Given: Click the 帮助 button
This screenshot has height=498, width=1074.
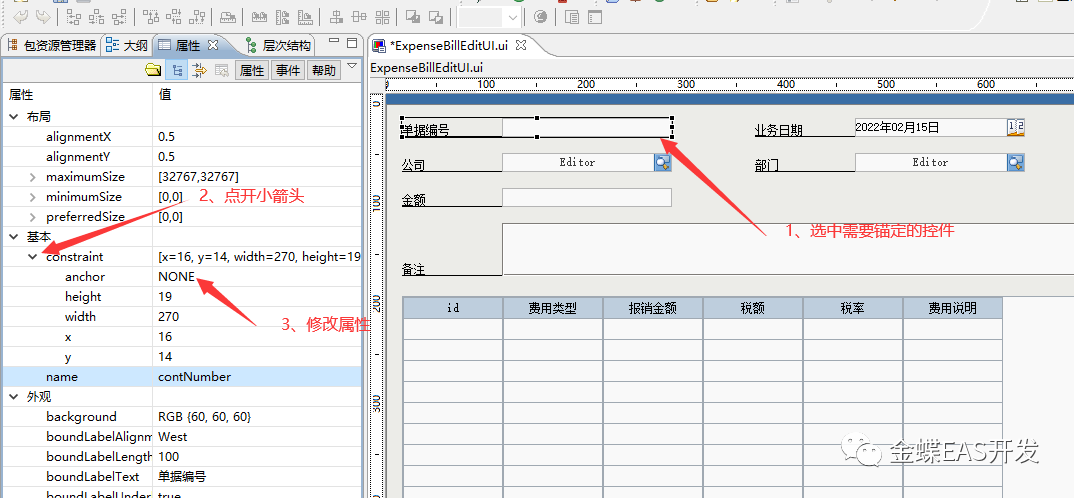Looking at the screenshot, I should [323, 70].
